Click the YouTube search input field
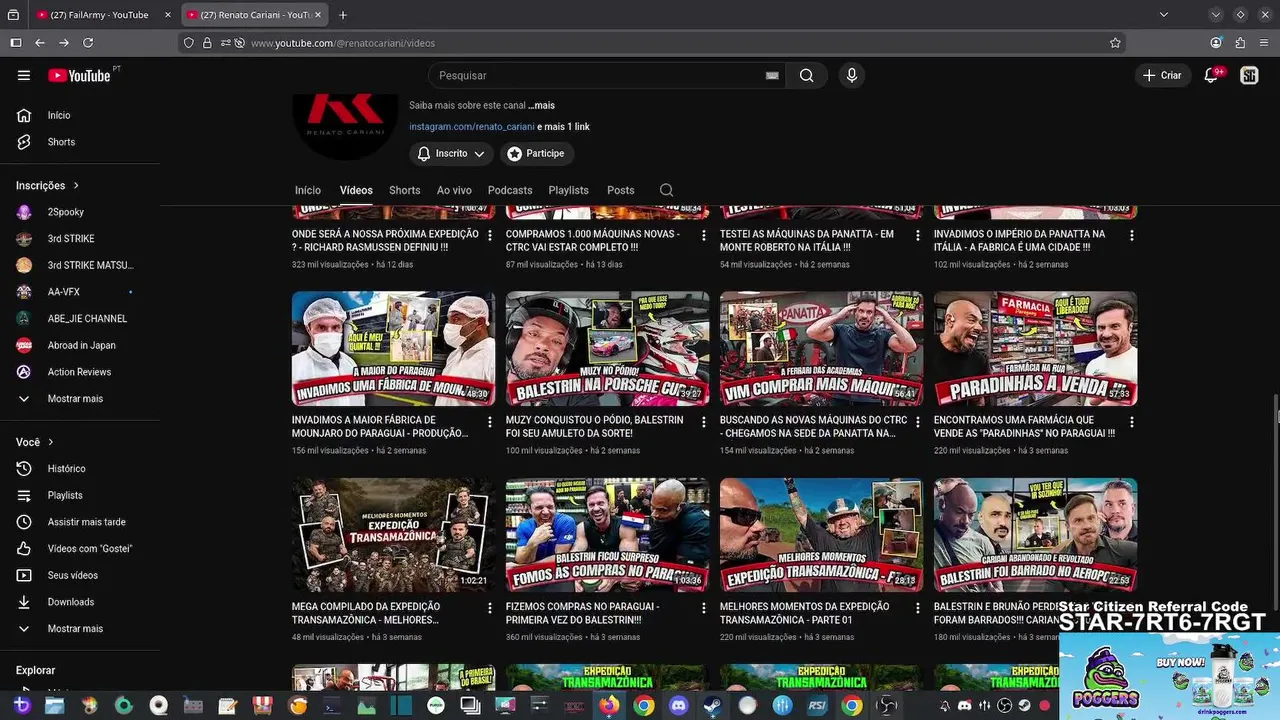 point(595,75)
